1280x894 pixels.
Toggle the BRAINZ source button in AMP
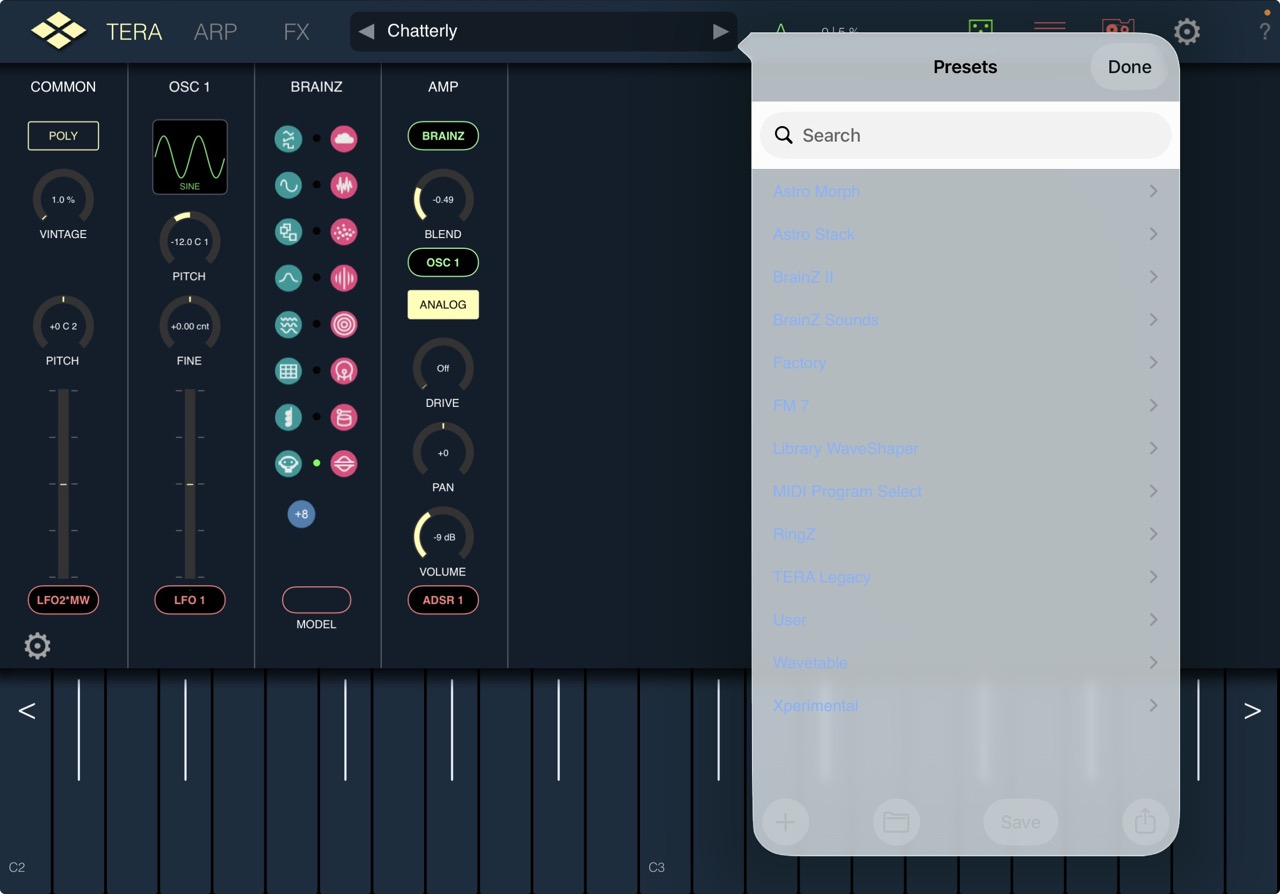(x=443, y=136)
